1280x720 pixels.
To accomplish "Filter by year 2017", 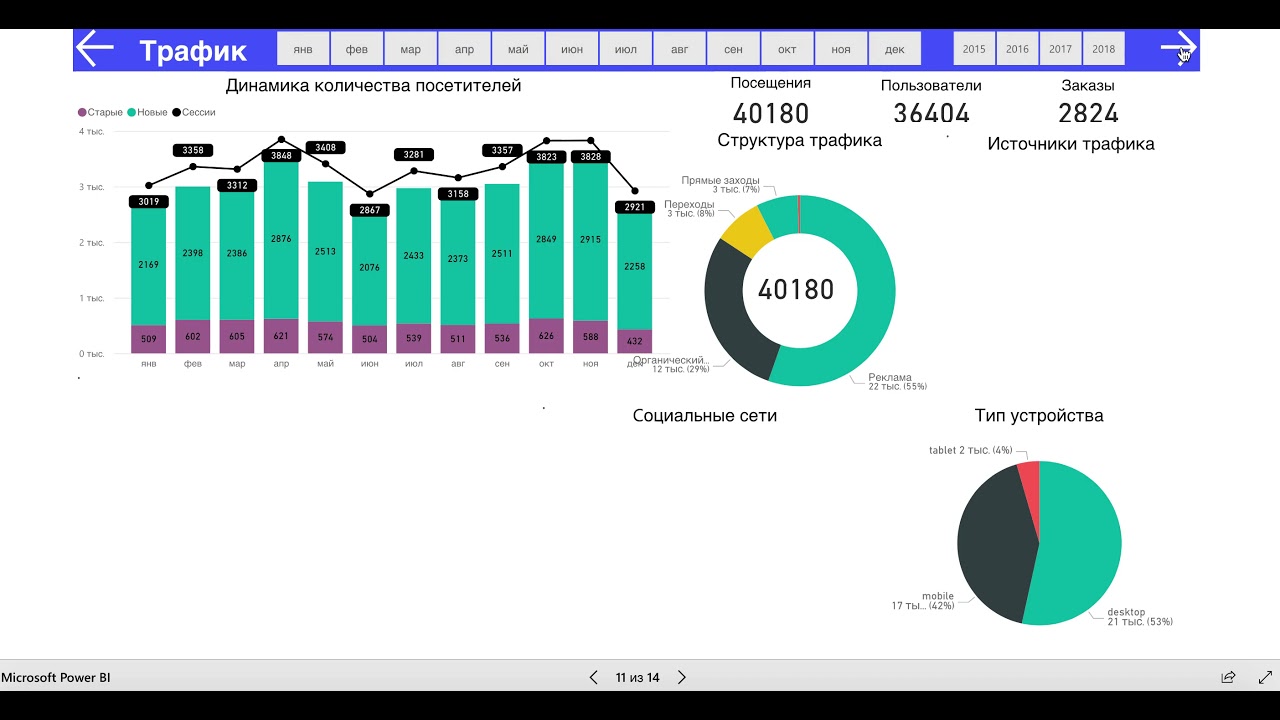I will [x=1060, y=49].
